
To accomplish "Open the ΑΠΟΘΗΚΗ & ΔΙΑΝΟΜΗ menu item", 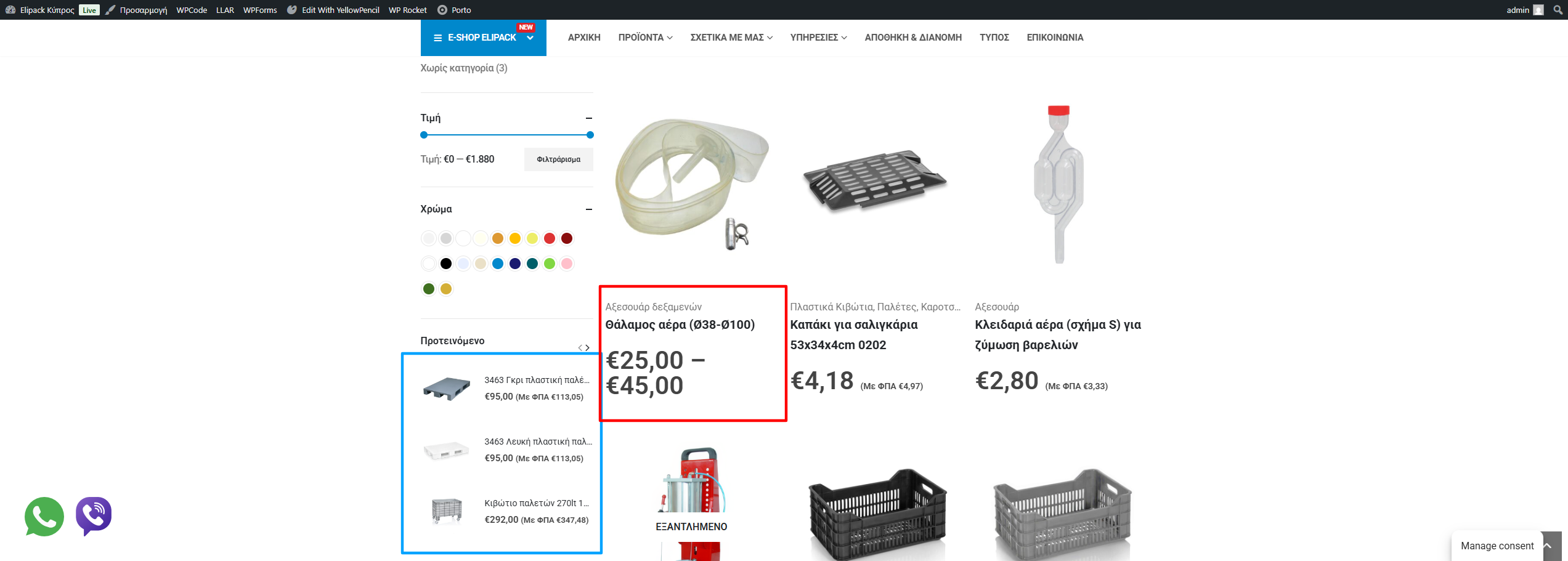I will point(913,38).
